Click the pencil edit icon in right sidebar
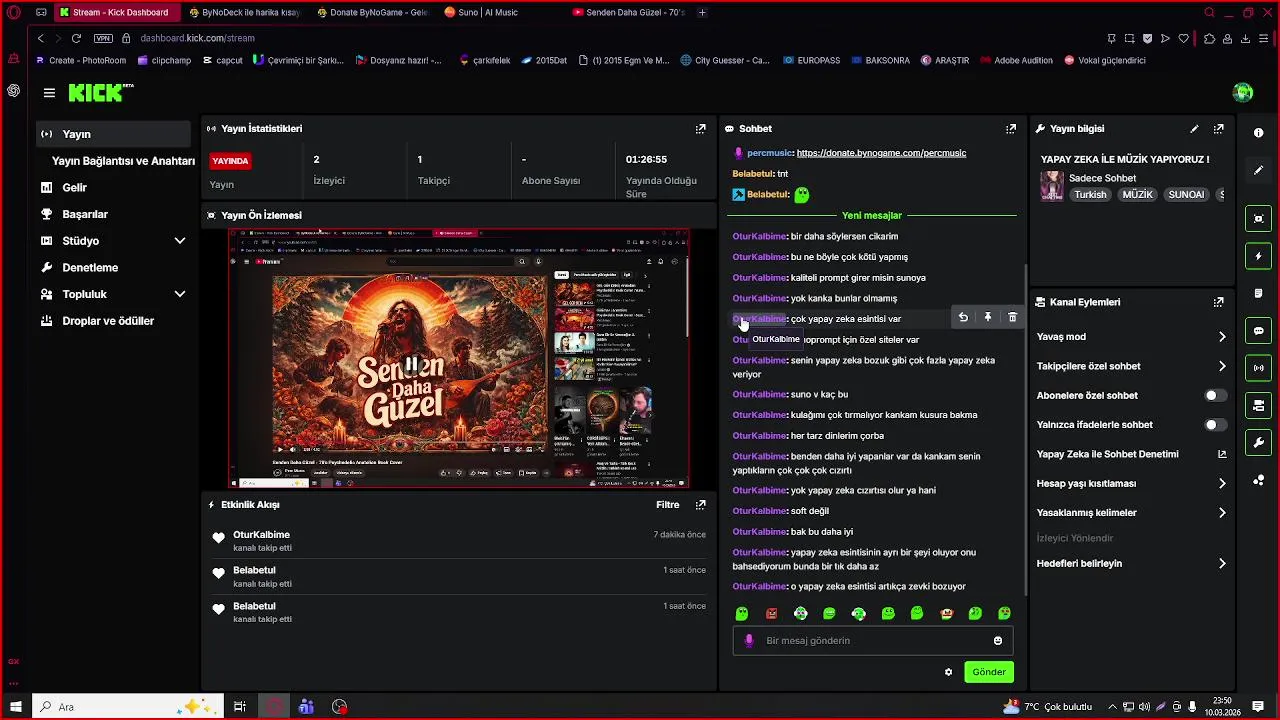Viewport: 1280px width, 720px height. tap(1258, 170)
